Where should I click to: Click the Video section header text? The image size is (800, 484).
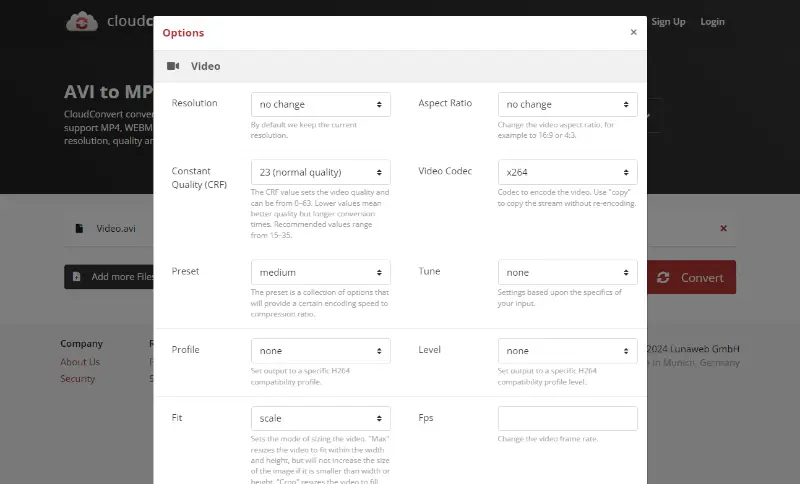(x=206, y=66)
